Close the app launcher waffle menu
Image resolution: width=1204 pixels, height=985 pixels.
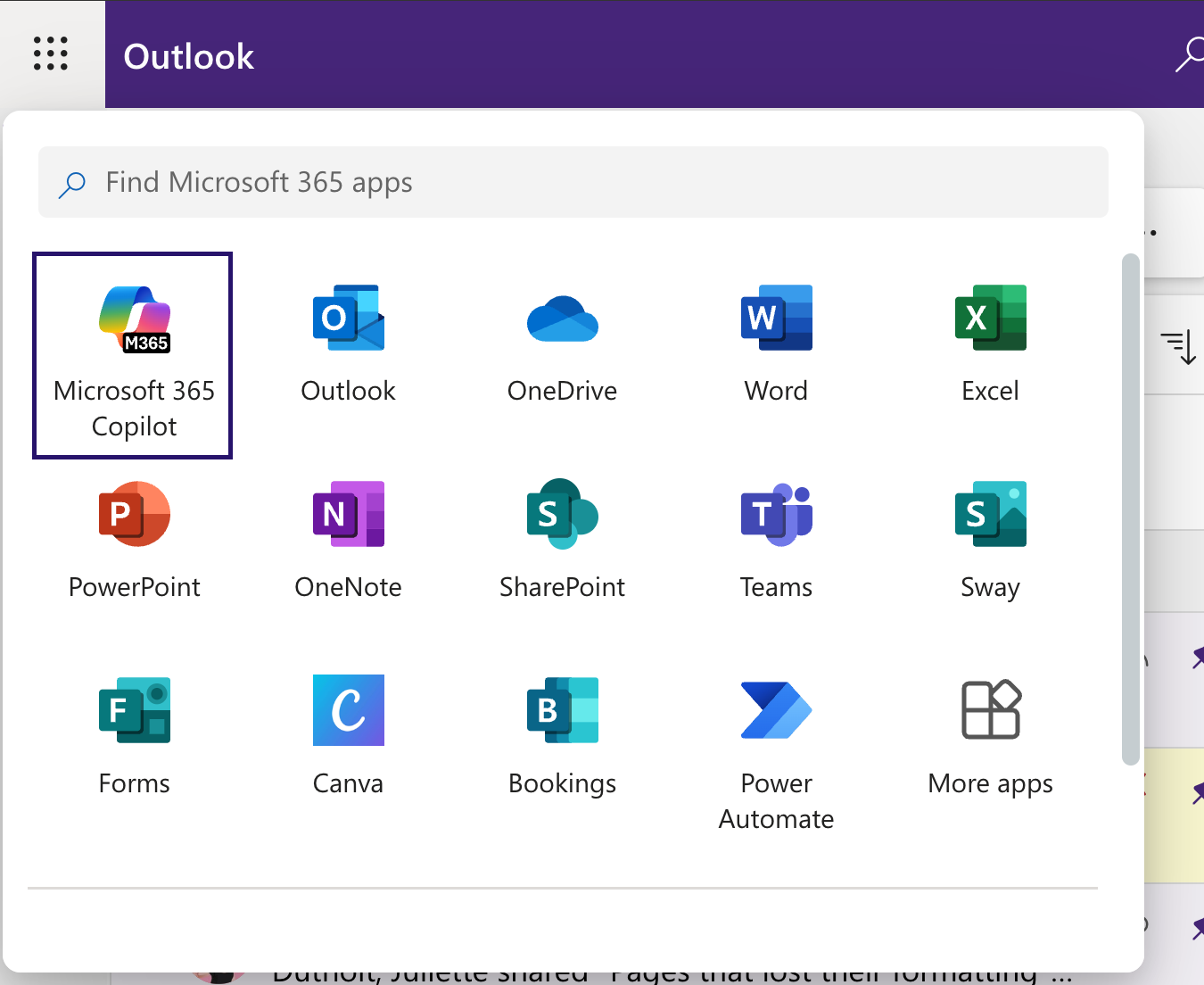pyautogui.click(x=51, y=54)
